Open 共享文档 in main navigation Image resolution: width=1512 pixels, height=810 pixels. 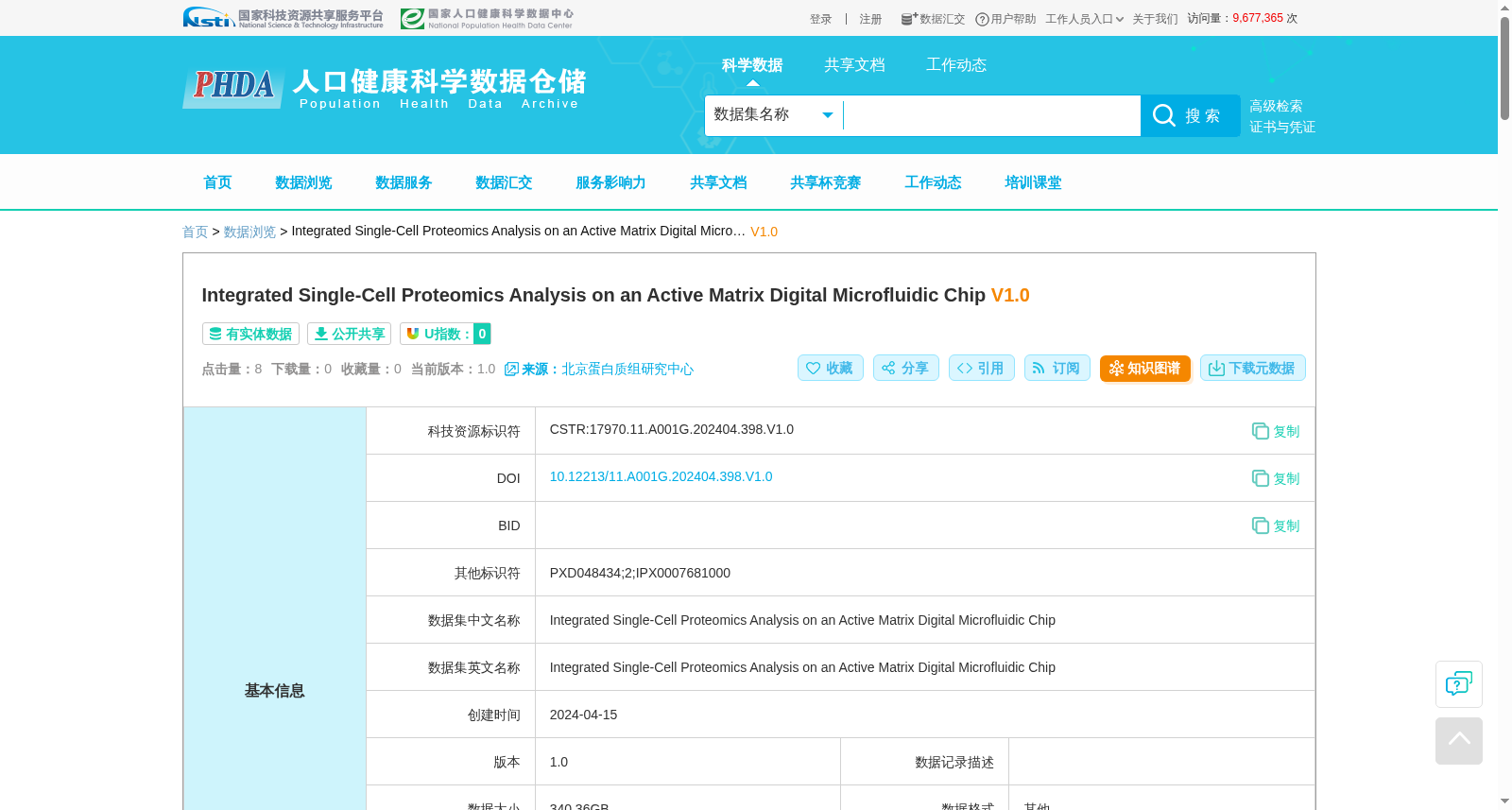718,182
